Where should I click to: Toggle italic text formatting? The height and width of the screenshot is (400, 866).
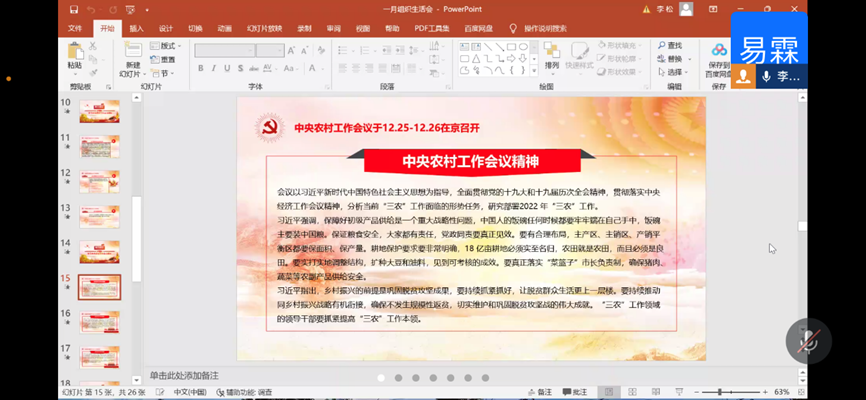point(214,69)
